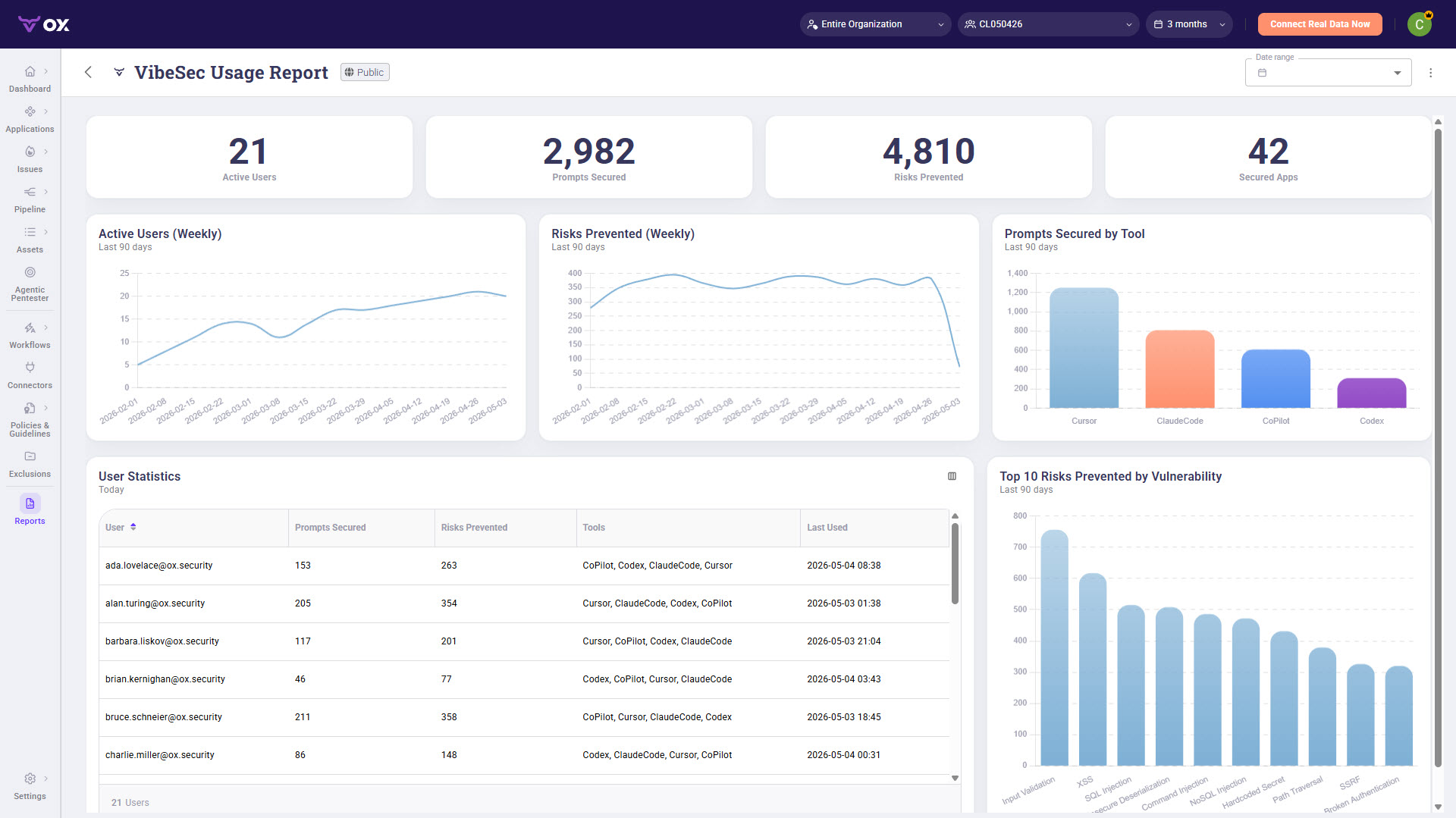
Task: Open the 3 months period dropdown
Action: [x=1189, y=24]
